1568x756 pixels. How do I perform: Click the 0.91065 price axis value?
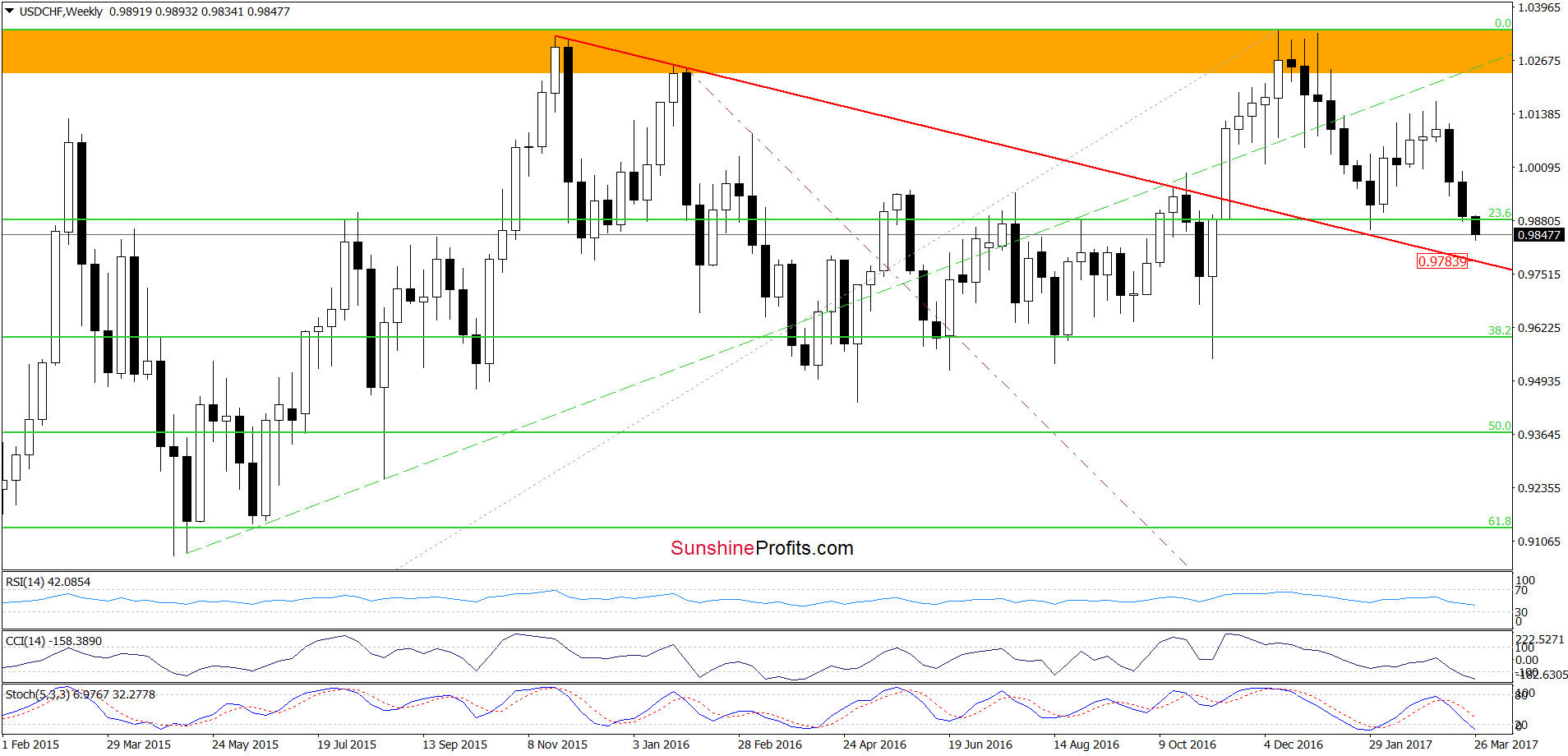tap(1539, 542)
